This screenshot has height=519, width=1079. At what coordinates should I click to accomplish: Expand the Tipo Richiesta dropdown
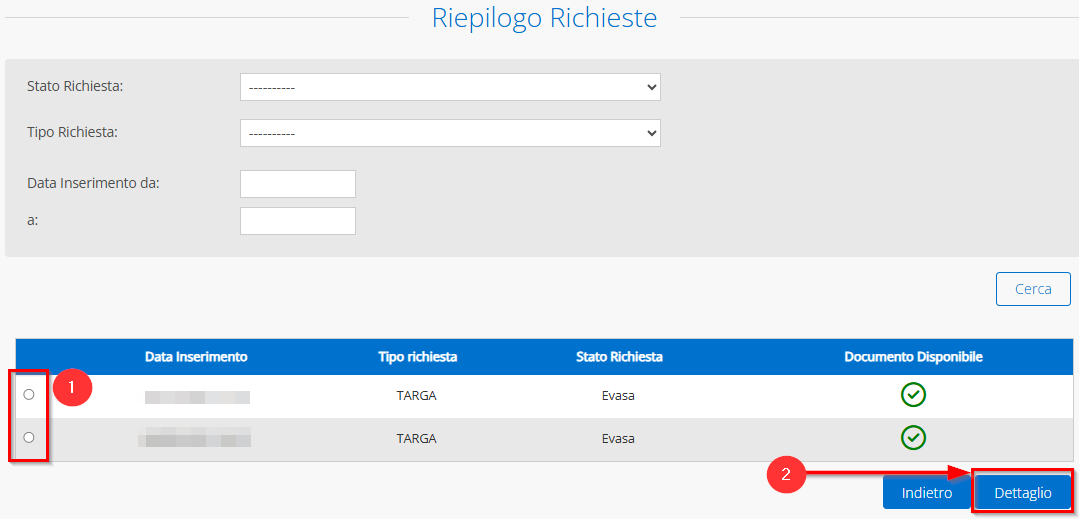(x=450, y=133)
